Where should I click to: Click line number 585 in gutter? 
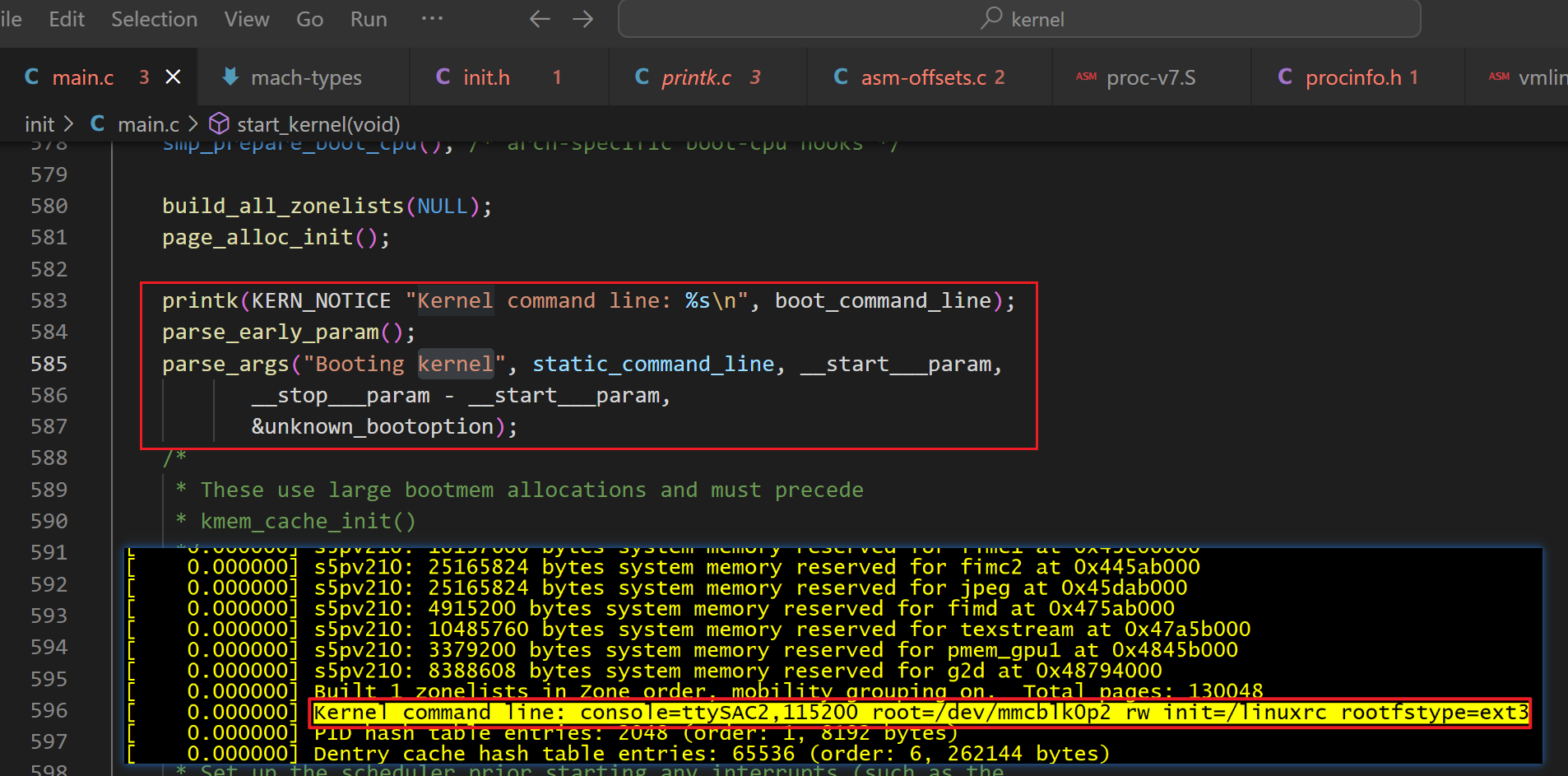pyautogui.click(x=49, y=364)
